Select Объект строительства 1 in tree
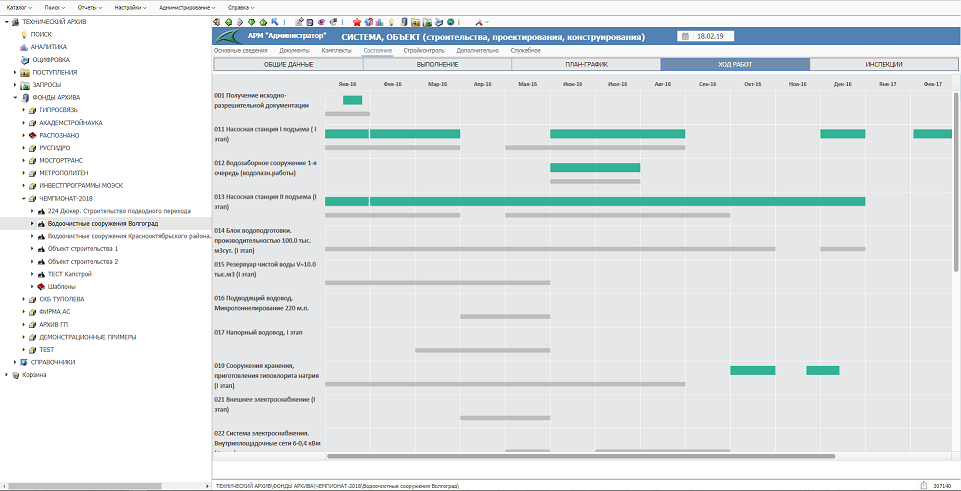This screenshot has height=491, width=961. click(83, 249)
